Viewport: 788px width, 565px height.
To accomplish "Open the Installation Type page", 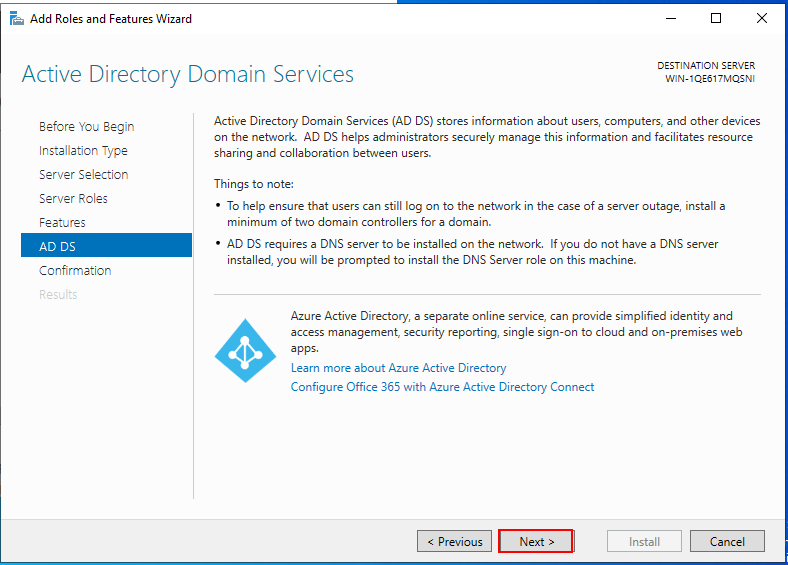I will (83, 151).
